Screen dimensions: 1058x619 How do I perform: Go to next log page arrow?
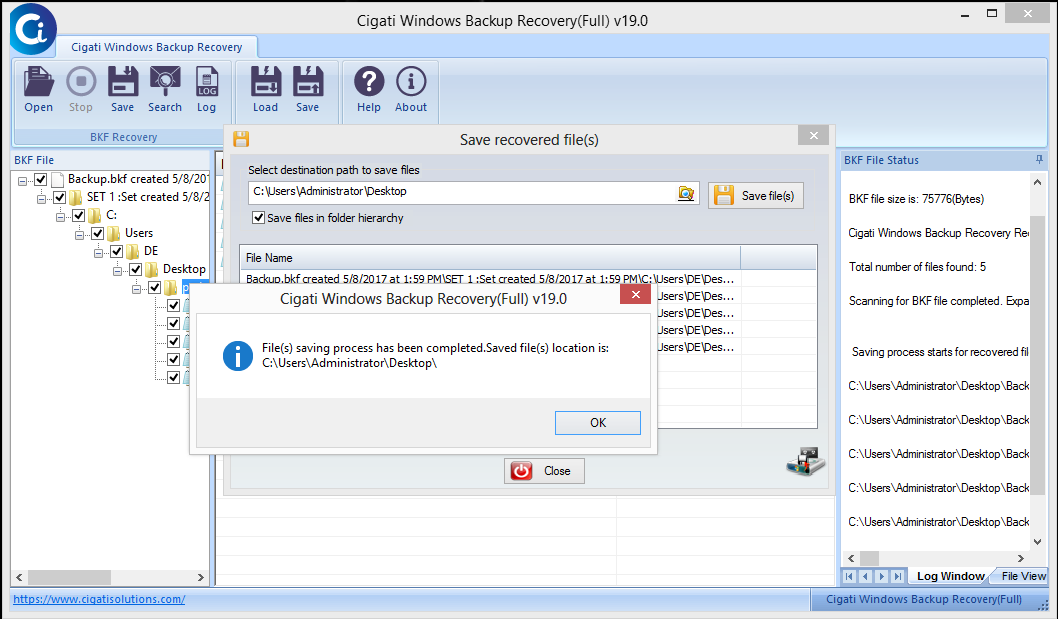pos(882,576)
